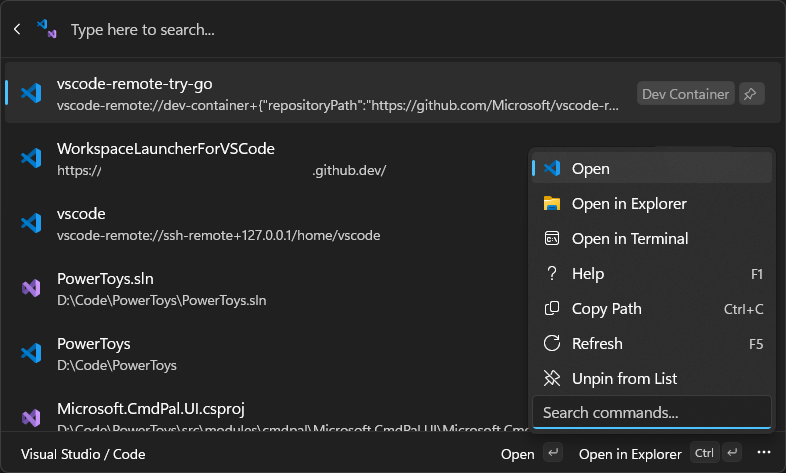This screenshot has width=786, height=473.
Task: Select Copy Path in the context menu
Action: pos(651,309)
